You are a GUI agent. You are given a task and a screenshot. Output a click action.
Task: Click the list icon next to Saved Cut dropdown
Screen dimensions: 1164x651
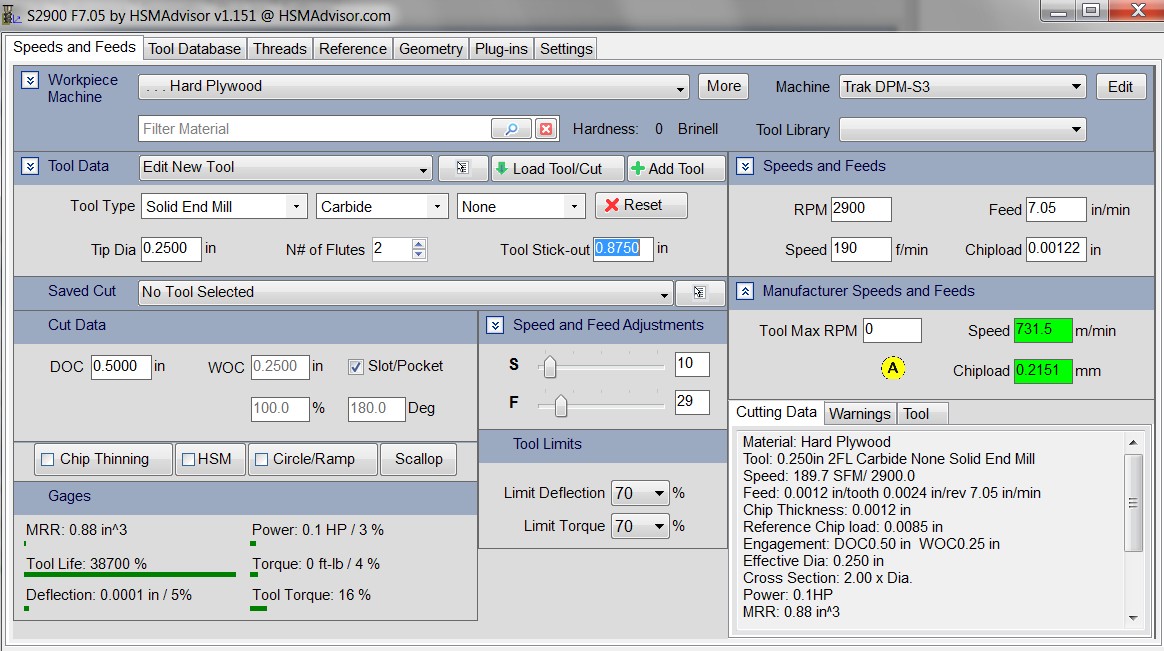pyautogui.click(x=699, y=292)
